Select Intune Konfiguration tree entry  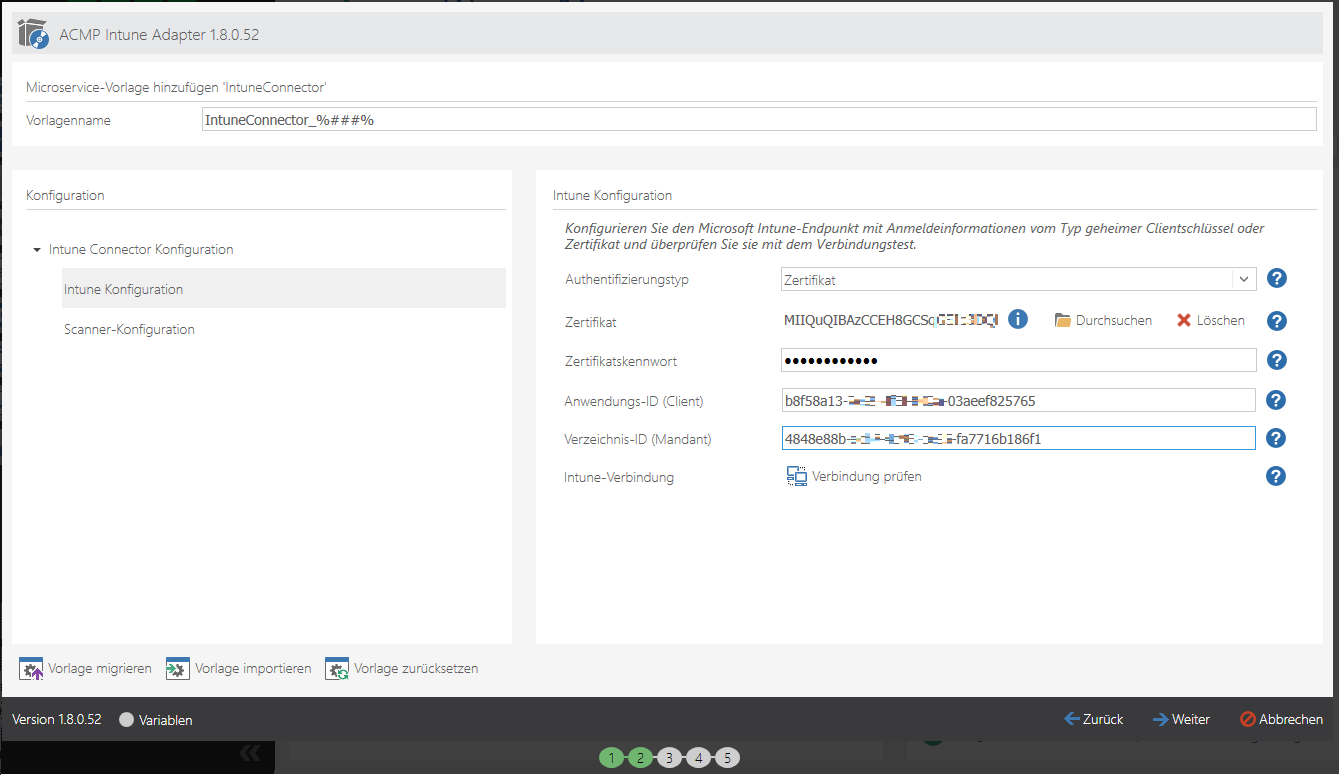pyautogui.click(x=123, y=289)
